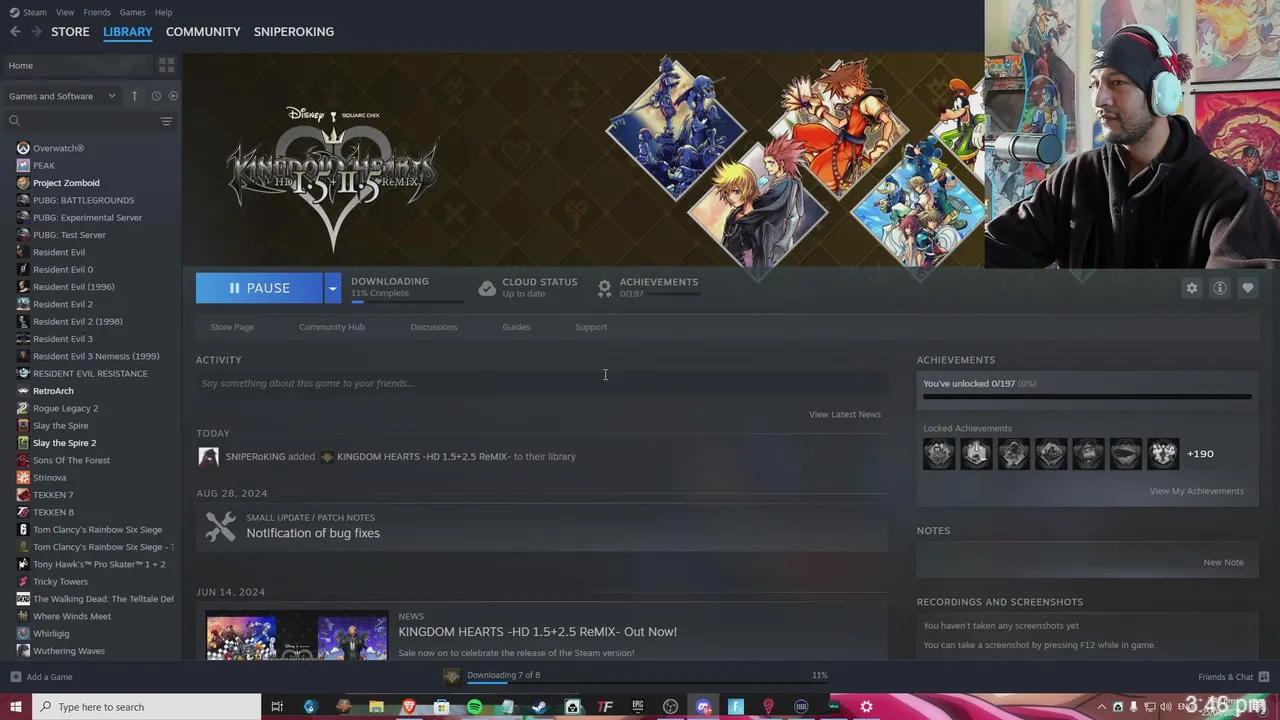The image size is (1280, 720).
Task: Show ready-to-play games with the play-circle icon
Action: [173, 96]
